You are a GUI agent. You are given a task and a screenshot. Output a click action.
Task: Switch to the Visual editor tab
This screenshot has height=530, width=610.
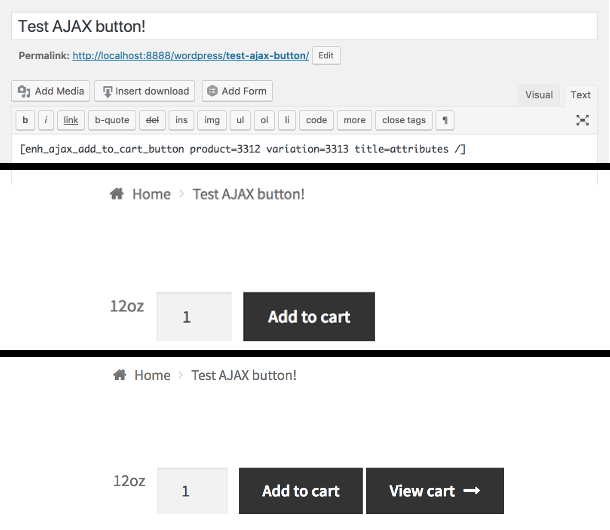[x=539, y=95]
